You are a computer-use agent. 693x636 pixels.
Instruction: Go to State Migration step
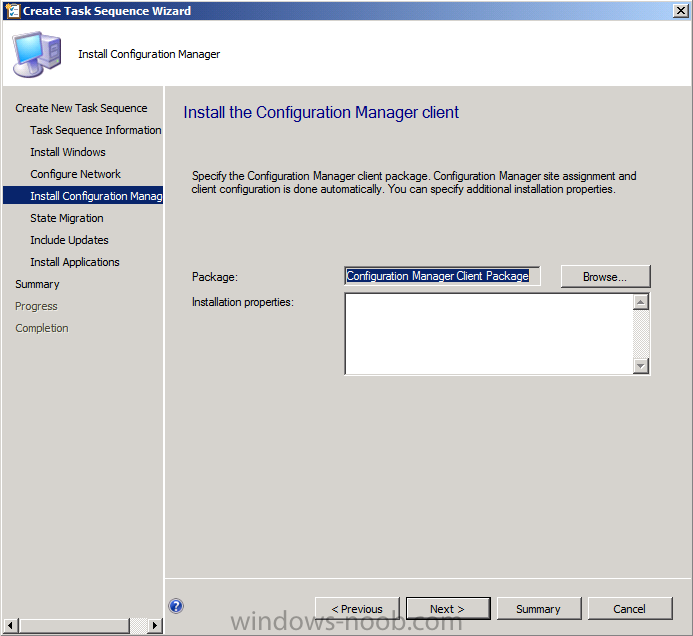[x=67, y=218]
